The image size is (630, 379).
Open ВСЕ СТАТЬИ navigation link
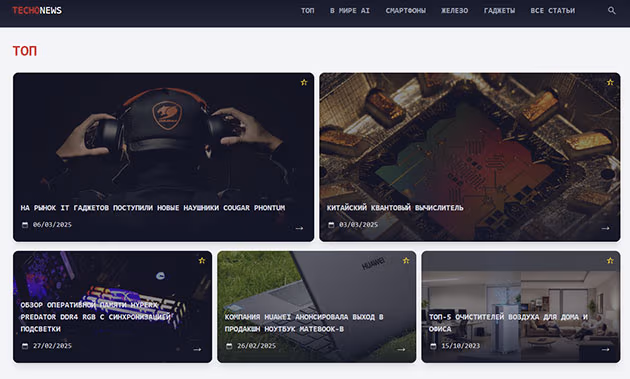tap(553, 10)
